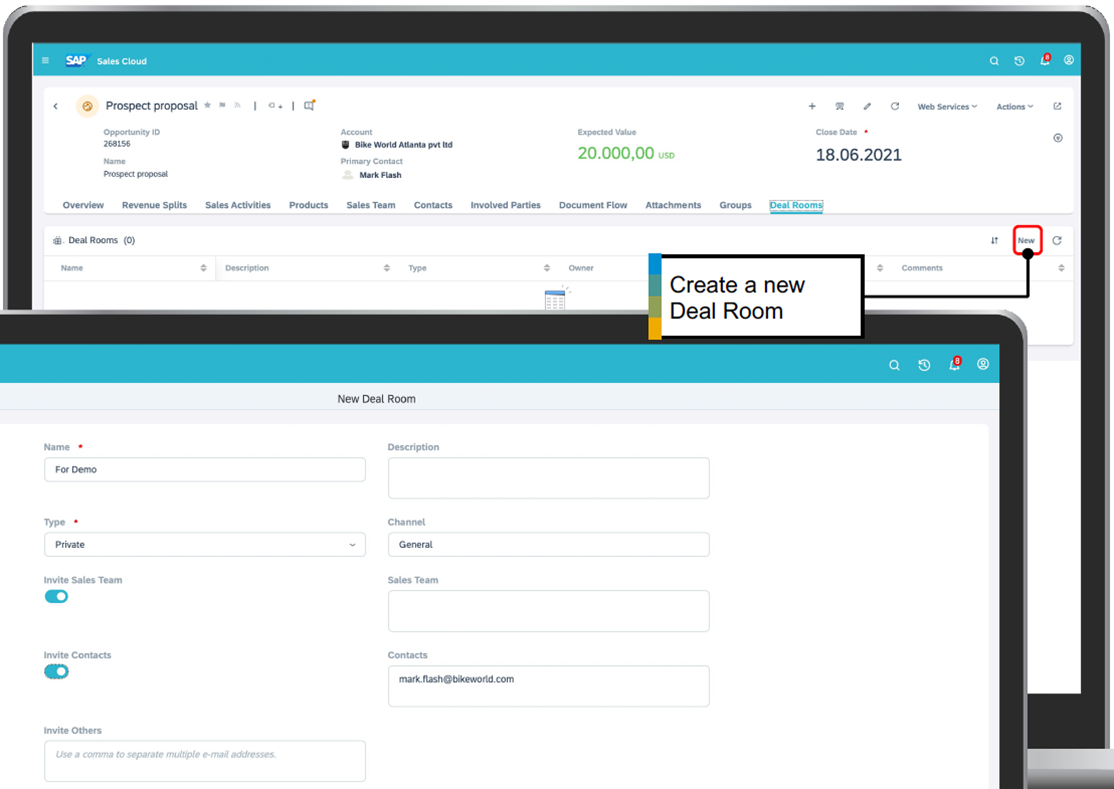Click the chat icon beside the plus in opportunity header
Image resolution: width=1114 pixels, height=789 pixels.
tap(839, 106)
